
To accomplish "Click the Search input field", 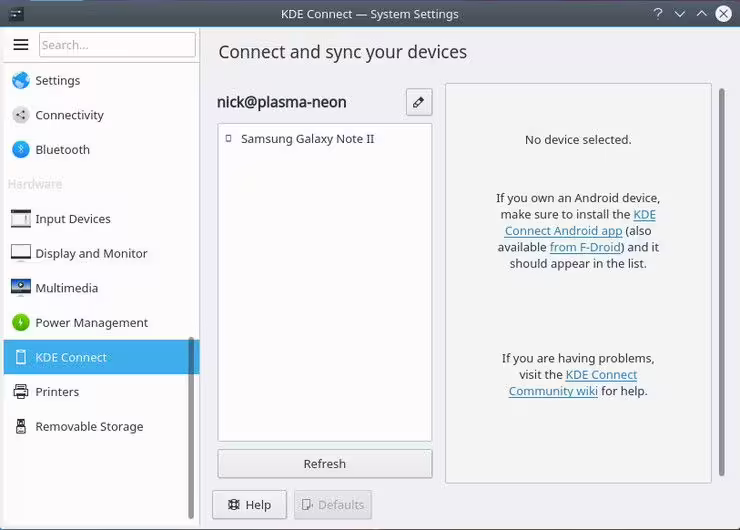I will [117, 45].
